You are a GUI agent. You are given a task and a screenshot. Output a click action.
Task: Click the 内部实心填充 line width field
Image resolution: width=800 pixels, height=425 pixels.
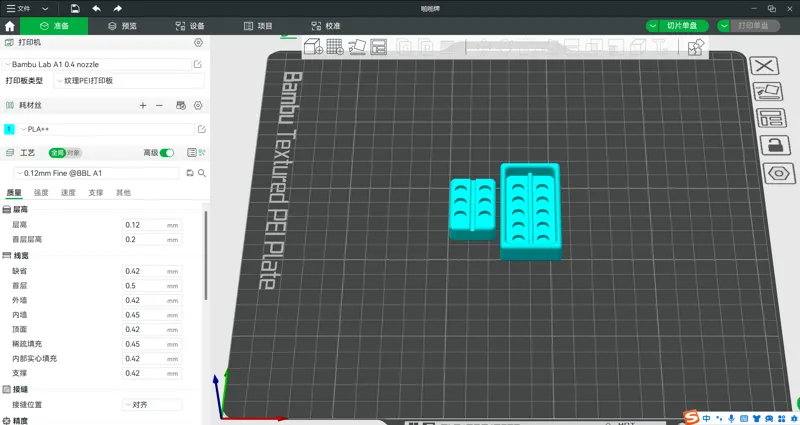point(152,359)
